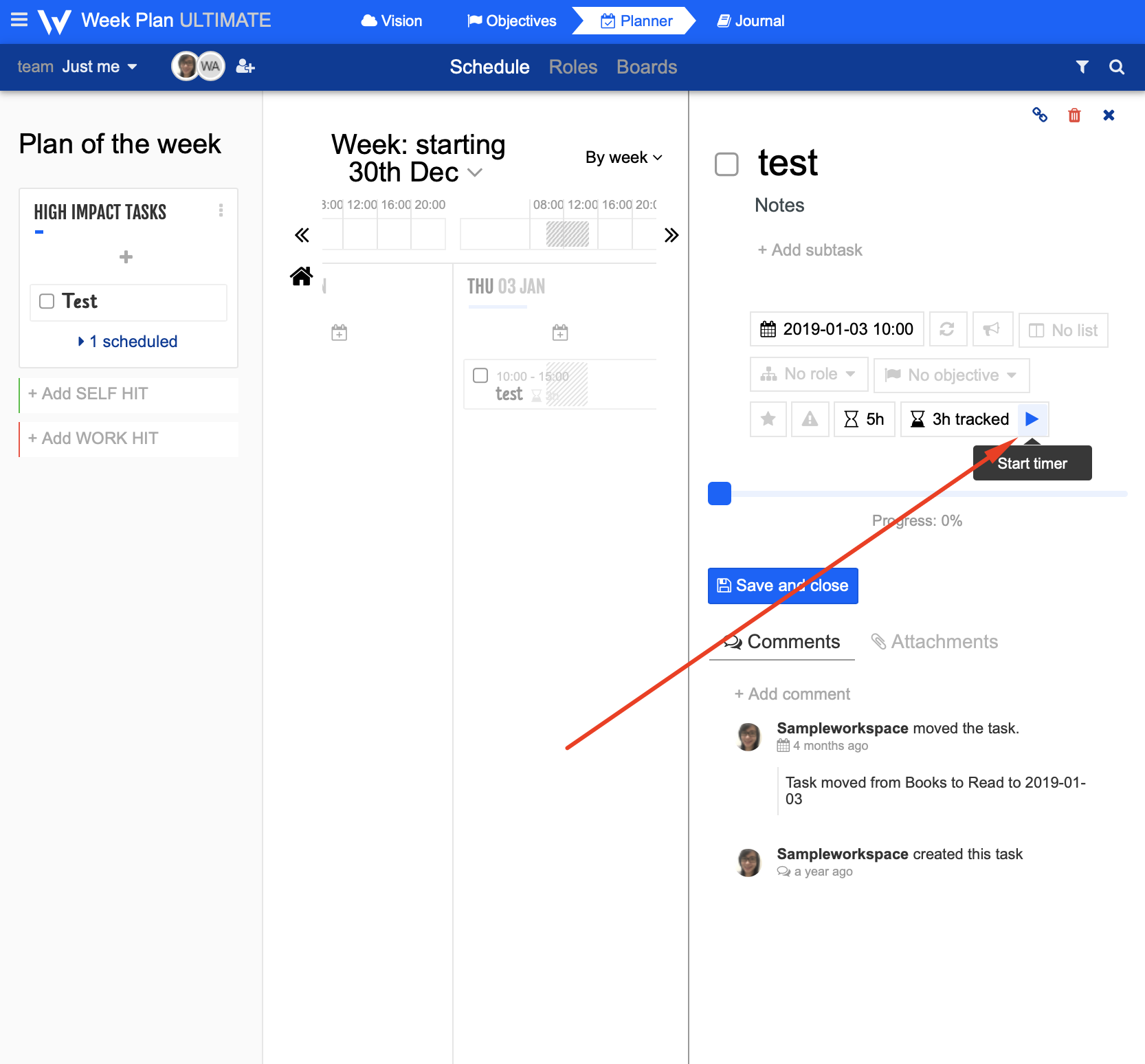1145x1064 pixels.
Task: Open the Planner section
Action: tap(636, 21)
